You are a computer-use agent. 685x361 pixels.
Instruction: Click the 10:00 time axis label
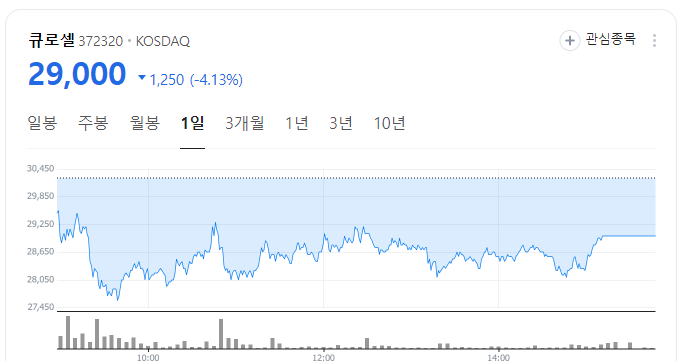[148, 358]
